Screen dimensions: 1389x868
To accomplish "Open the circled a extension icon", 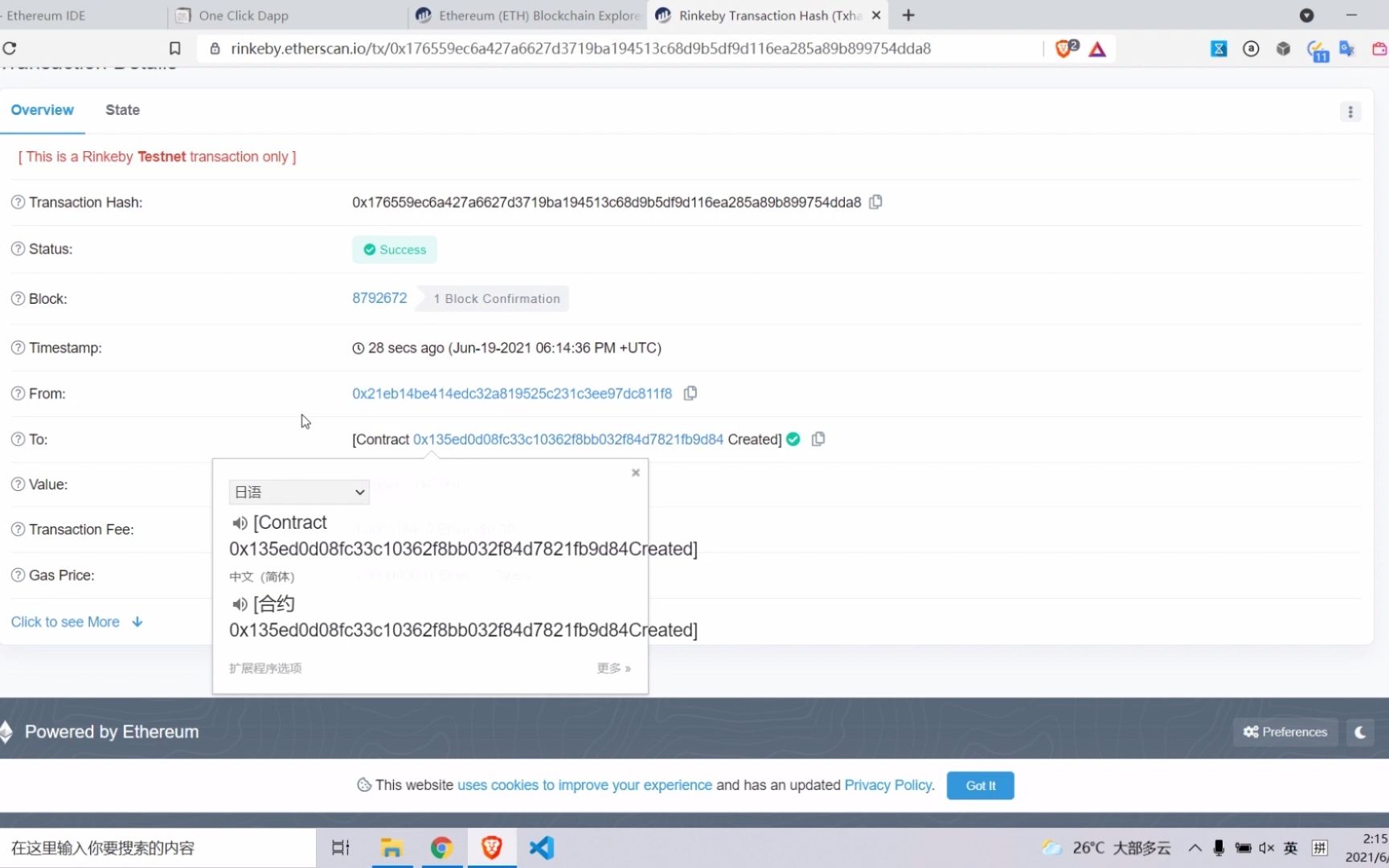I will [x=1251, y=49].
